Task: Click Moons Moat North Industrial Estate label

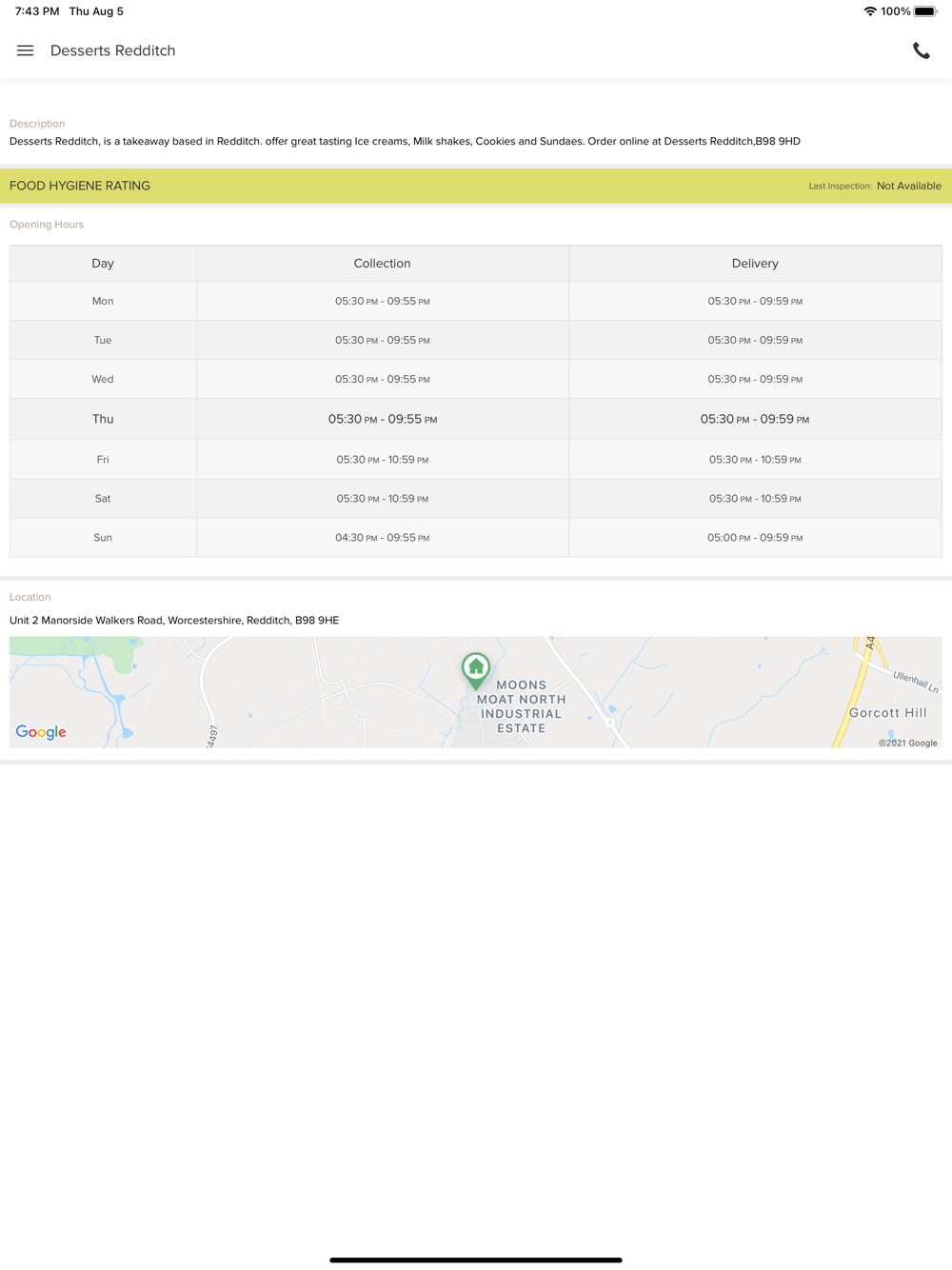Action: pos(521,706)
